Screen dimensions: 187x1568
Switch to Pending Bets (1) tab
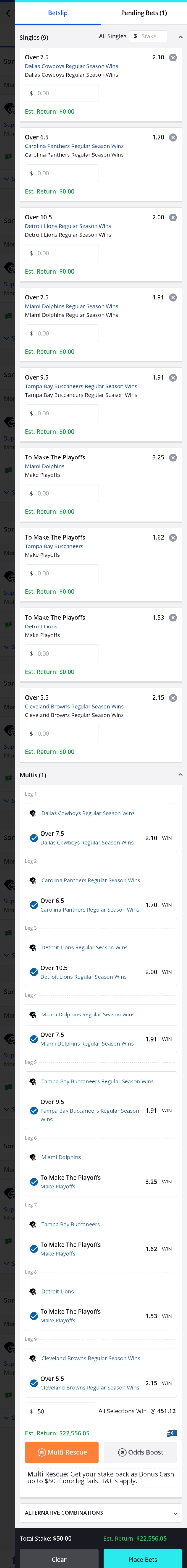point(144,13)
